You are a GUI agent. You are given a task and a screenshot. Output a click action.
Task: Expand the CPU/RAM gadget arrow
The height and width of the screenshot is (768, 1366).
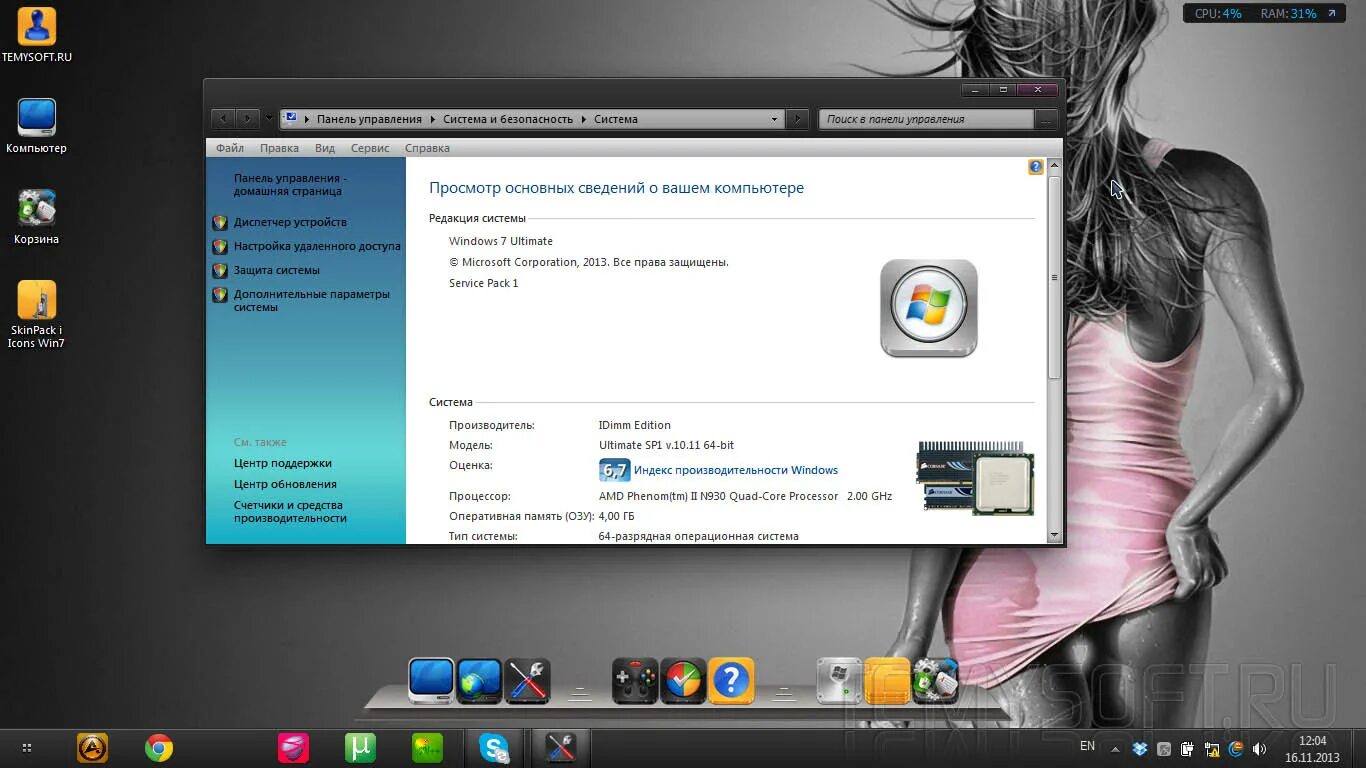point(1332,14)
